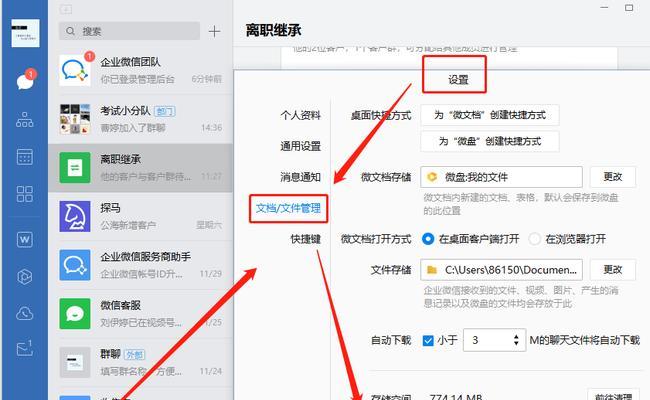650x400 pixels.
Task: Click the user avatar at top of sidebar
Action: [25, 33]
